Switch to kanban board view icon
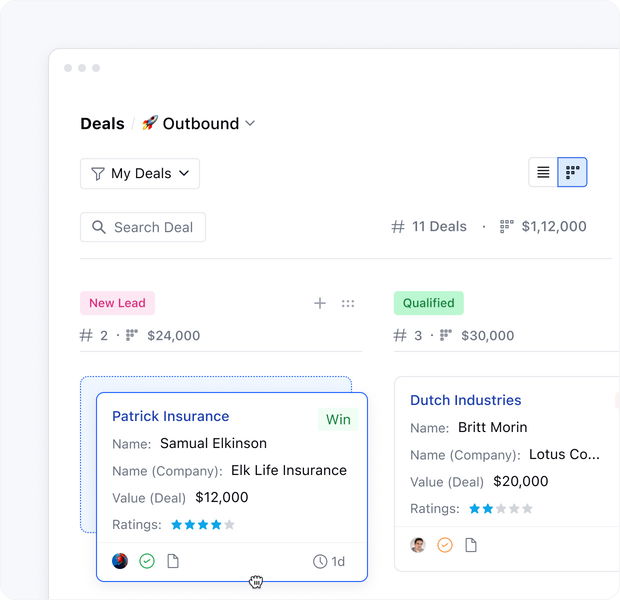Viewport: 620px width, 600px height. coord(572,172)
